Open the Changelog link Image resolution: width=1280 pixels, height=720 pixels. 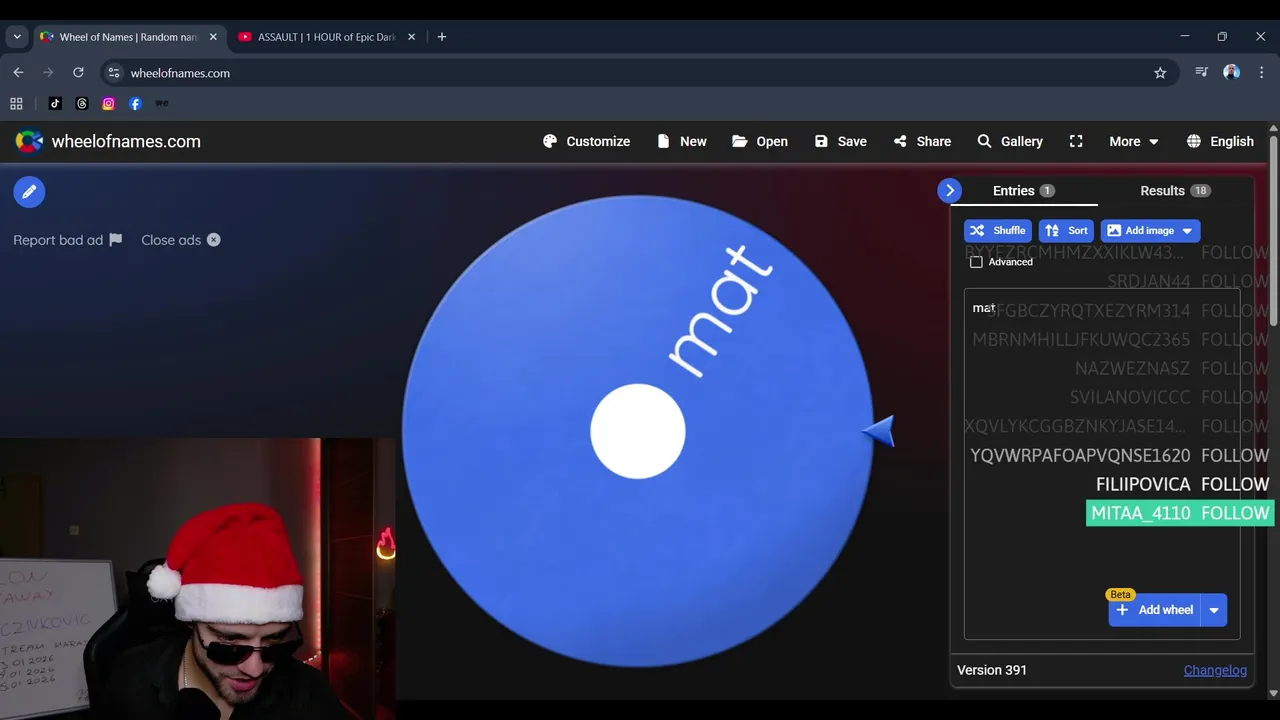point(1215,670)
